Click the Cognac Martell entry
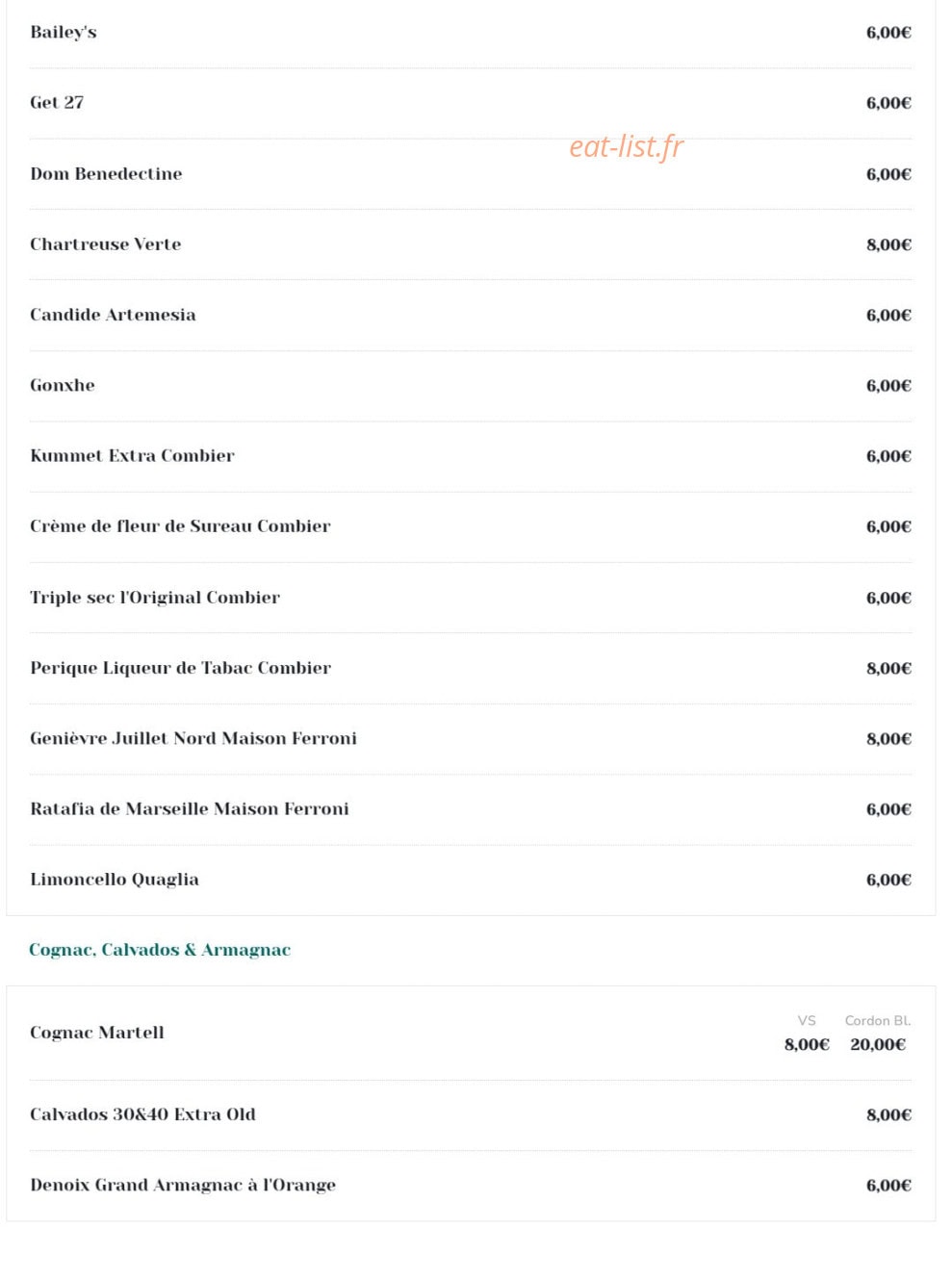 click(97, 1033)
